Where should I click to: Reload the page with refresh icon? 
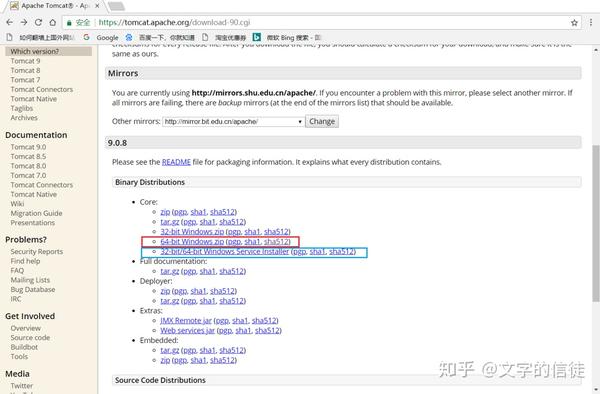38,23
